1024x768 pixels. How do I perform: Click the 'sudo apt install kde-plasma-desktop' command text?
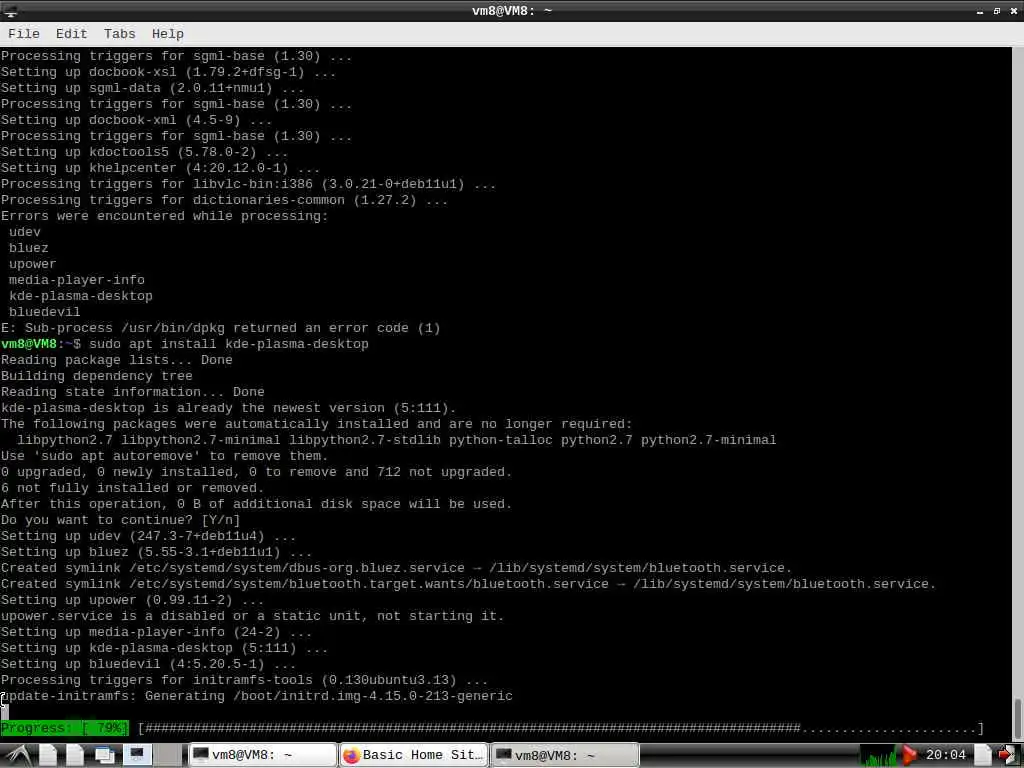(x=229, y=344)
